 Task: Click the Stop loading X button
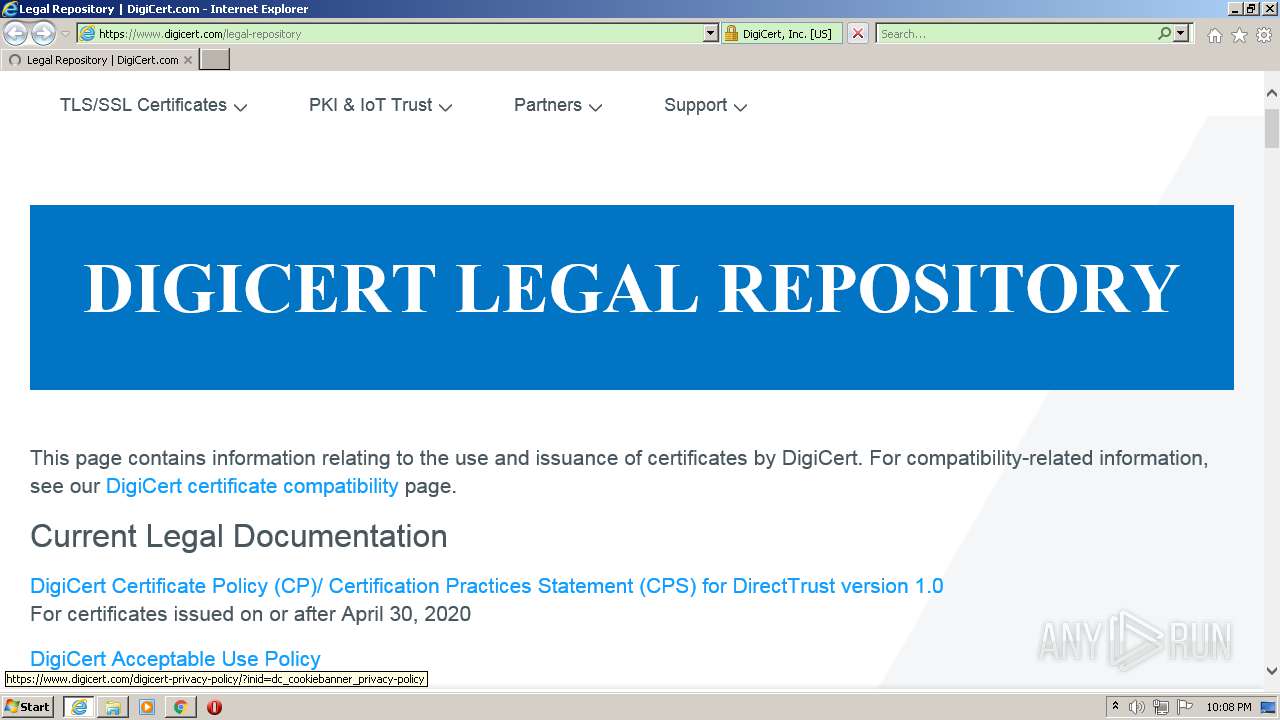pyautogui.click(x=857, y=33)
